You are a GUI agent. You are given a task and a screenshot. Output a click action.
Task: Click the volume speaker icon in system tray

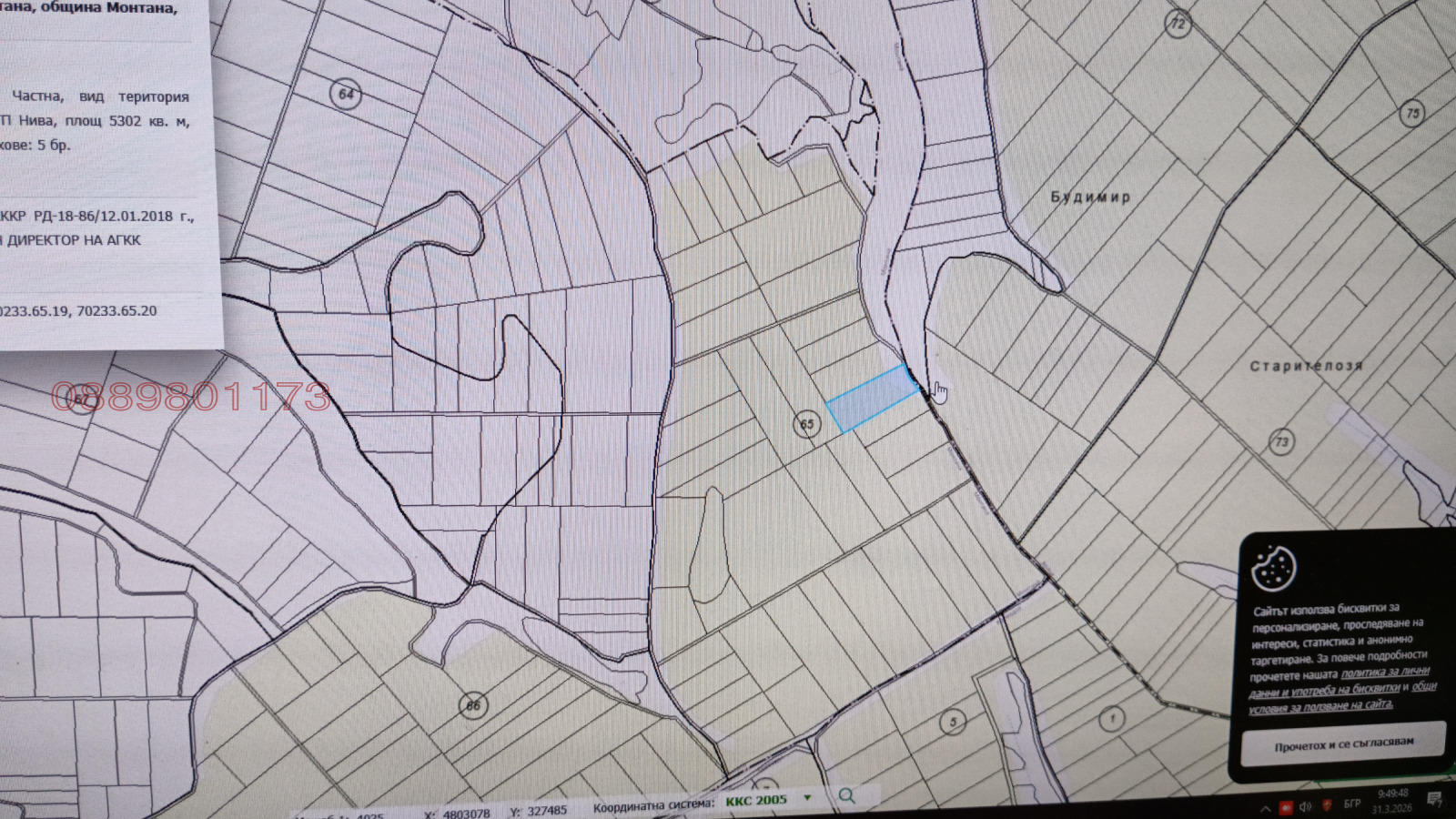pos(1306,806)
